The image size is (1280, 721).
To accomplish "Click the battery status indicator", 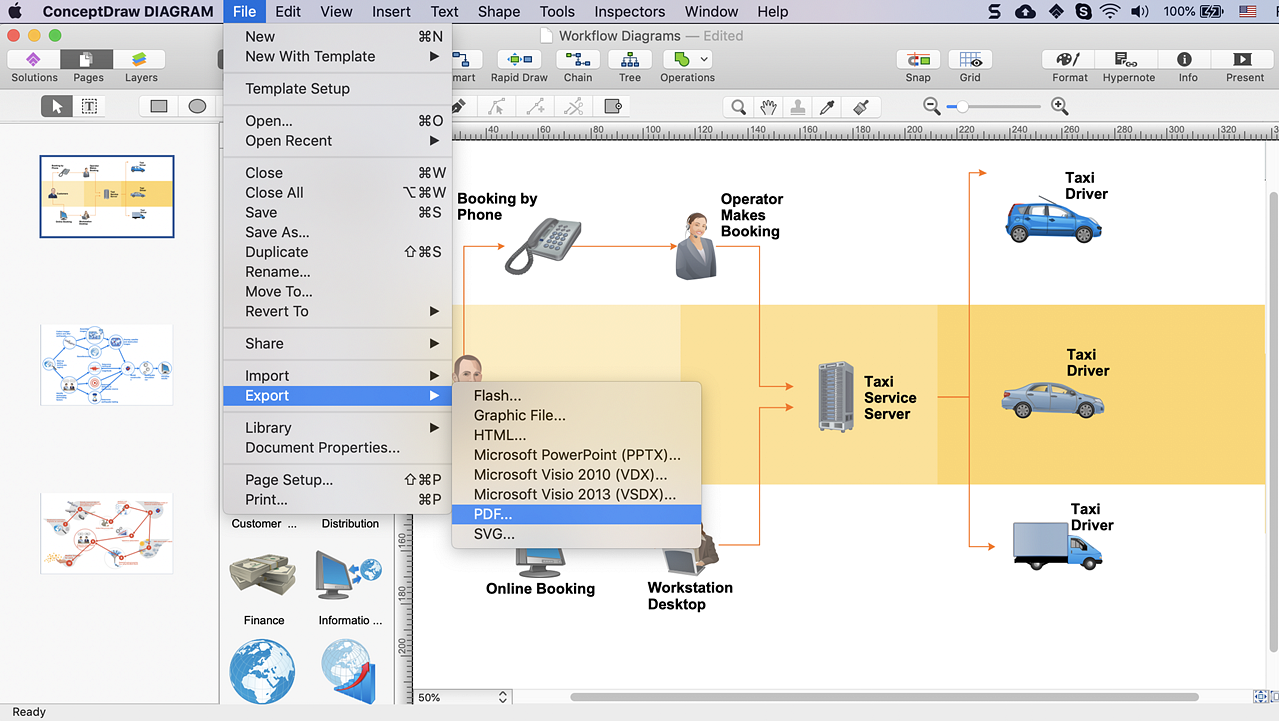I will 1213,12.
